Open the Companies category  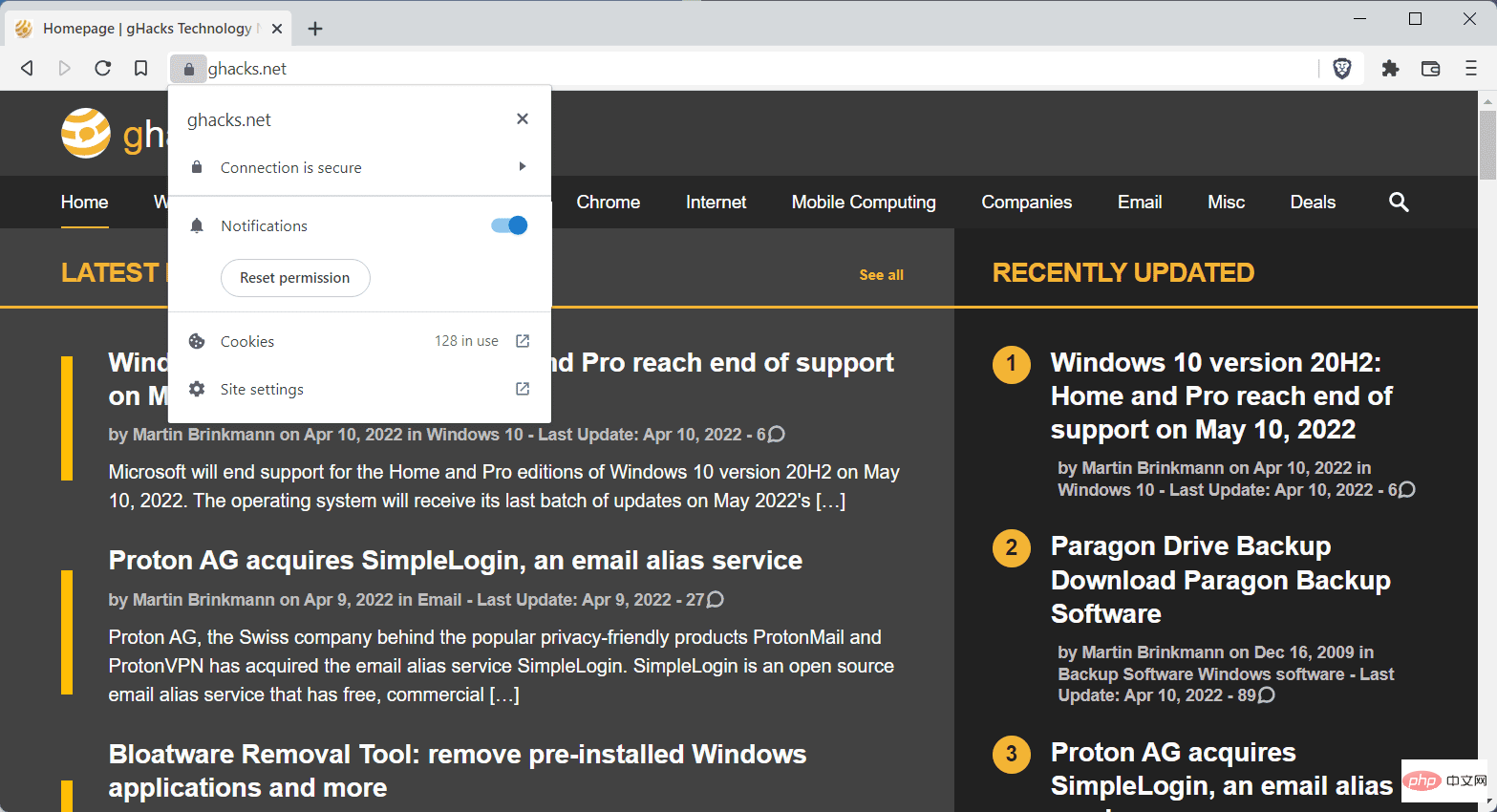[x=1027, y=202]
